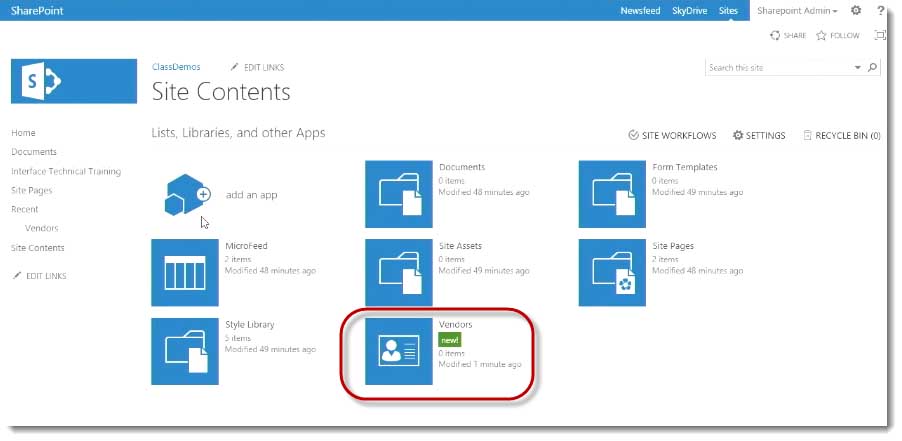Click the green new! badge

(x=449, y=340)
